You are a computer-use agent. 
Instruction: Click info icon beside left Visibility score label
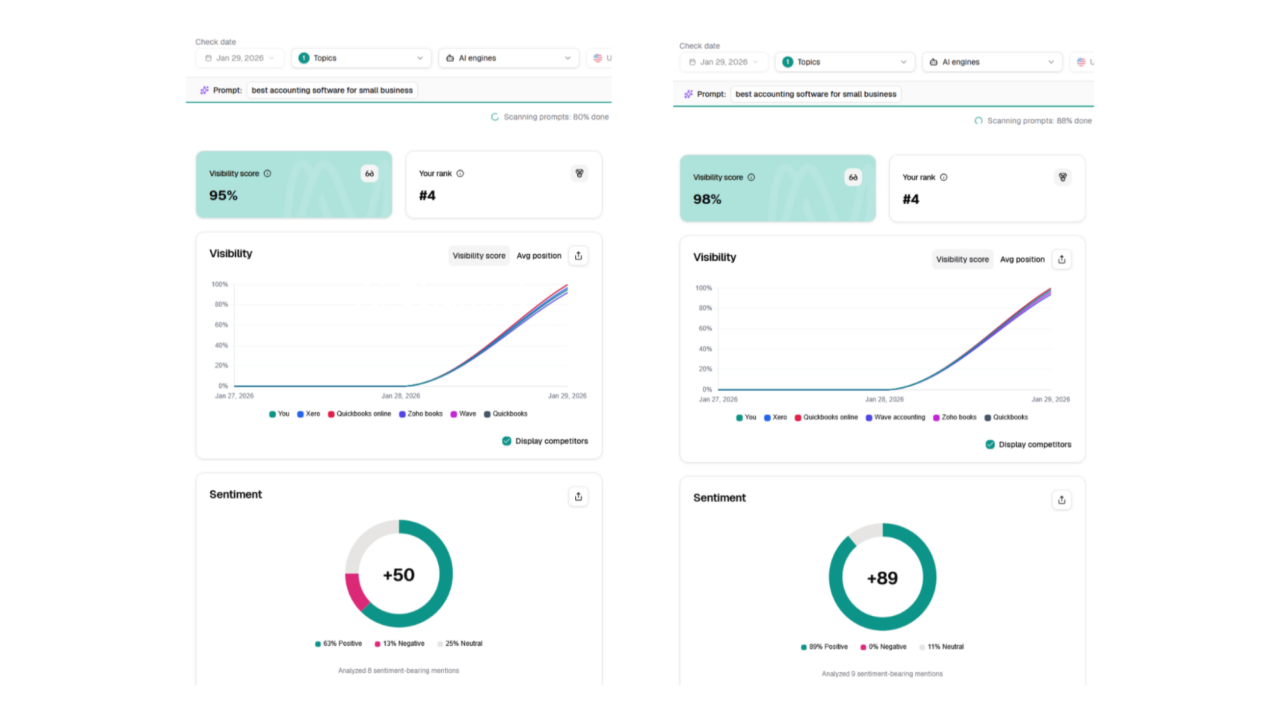pos(267,173)
